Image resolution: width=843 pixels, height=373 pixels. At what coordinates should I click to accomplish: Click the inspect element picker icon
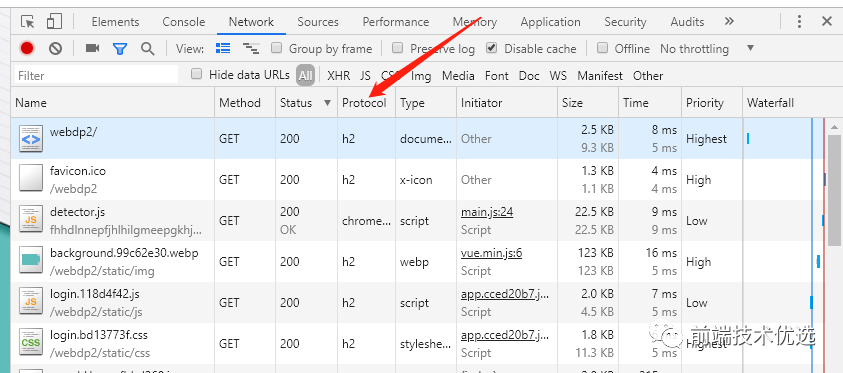pyautogui.click(x=27, y=21)
